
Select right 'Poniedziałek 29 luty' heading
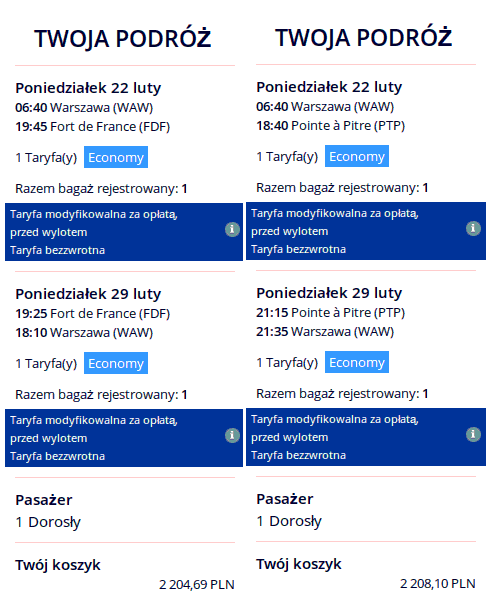pyautogui.click(x=329, y=293)
